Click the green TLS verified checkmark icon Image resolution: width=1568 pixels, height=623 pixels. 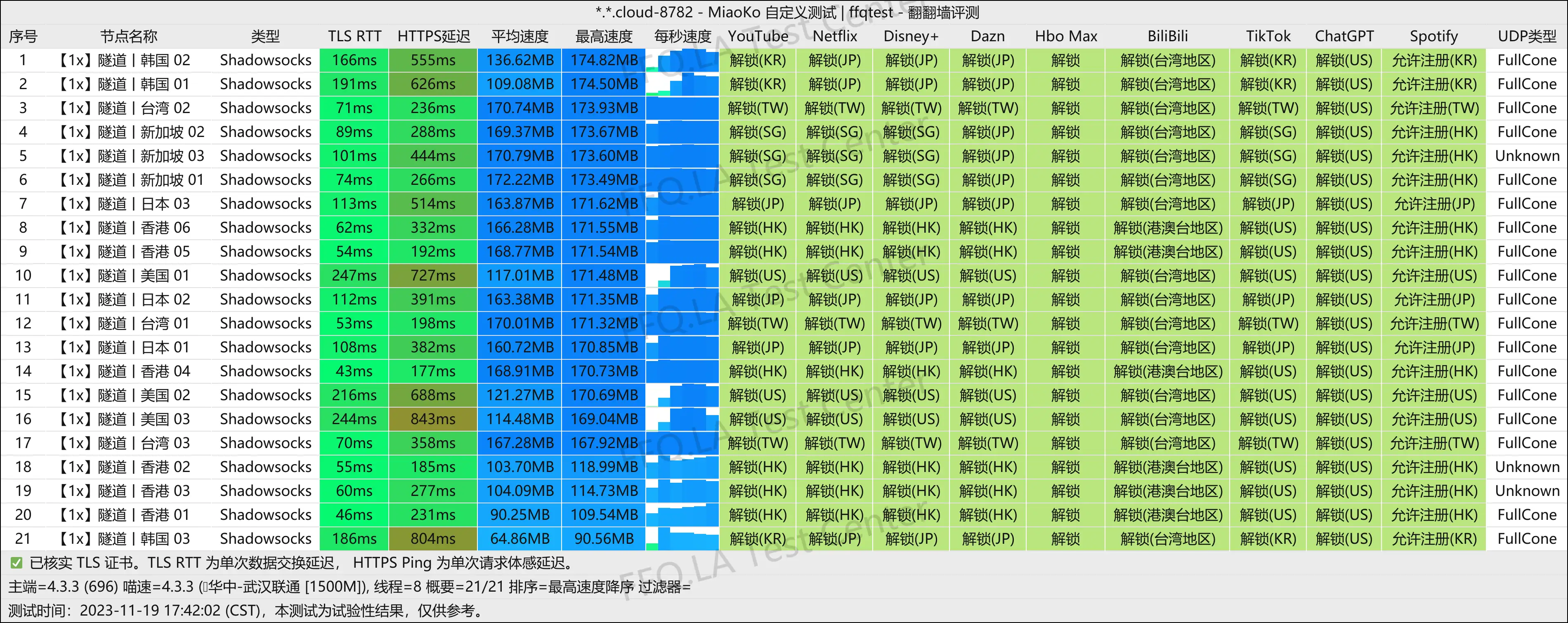(17, 563)
